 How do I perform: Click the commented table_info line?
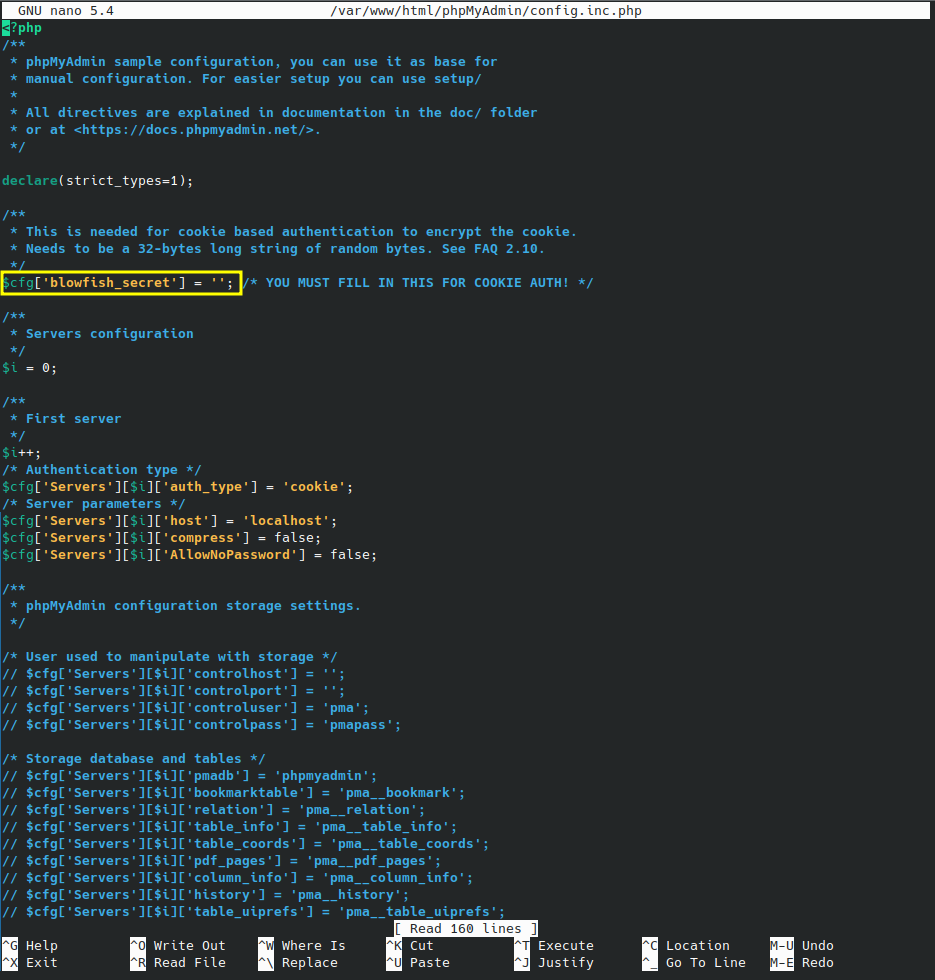[x=229, y=827]
